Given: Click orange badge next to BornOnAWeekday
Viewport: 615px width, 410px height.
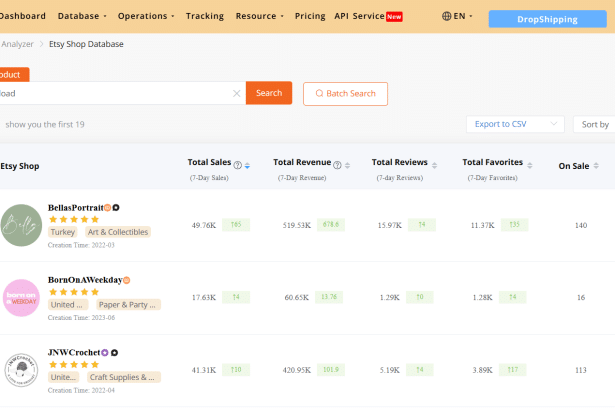Looking at the screenshot, I should click(126, 280).
